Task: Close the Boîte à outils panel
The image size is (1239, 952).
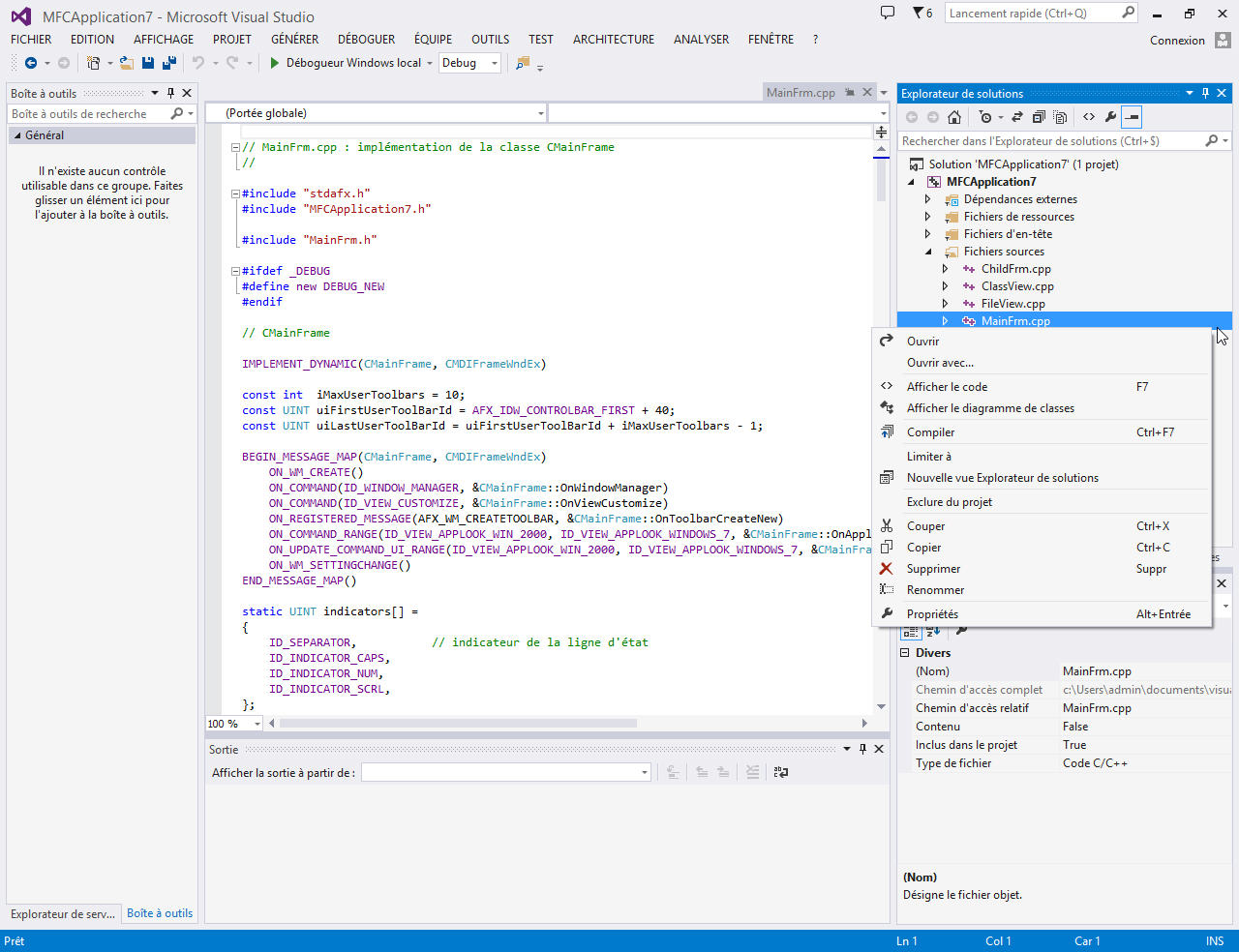Action: (x=188, y=93)
